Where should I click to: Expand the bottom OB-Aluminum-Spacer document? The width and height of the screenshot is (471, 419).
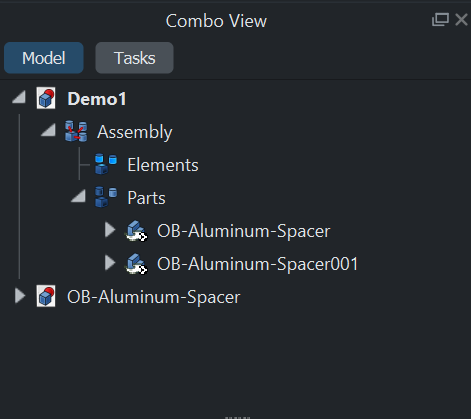[20, 296]
